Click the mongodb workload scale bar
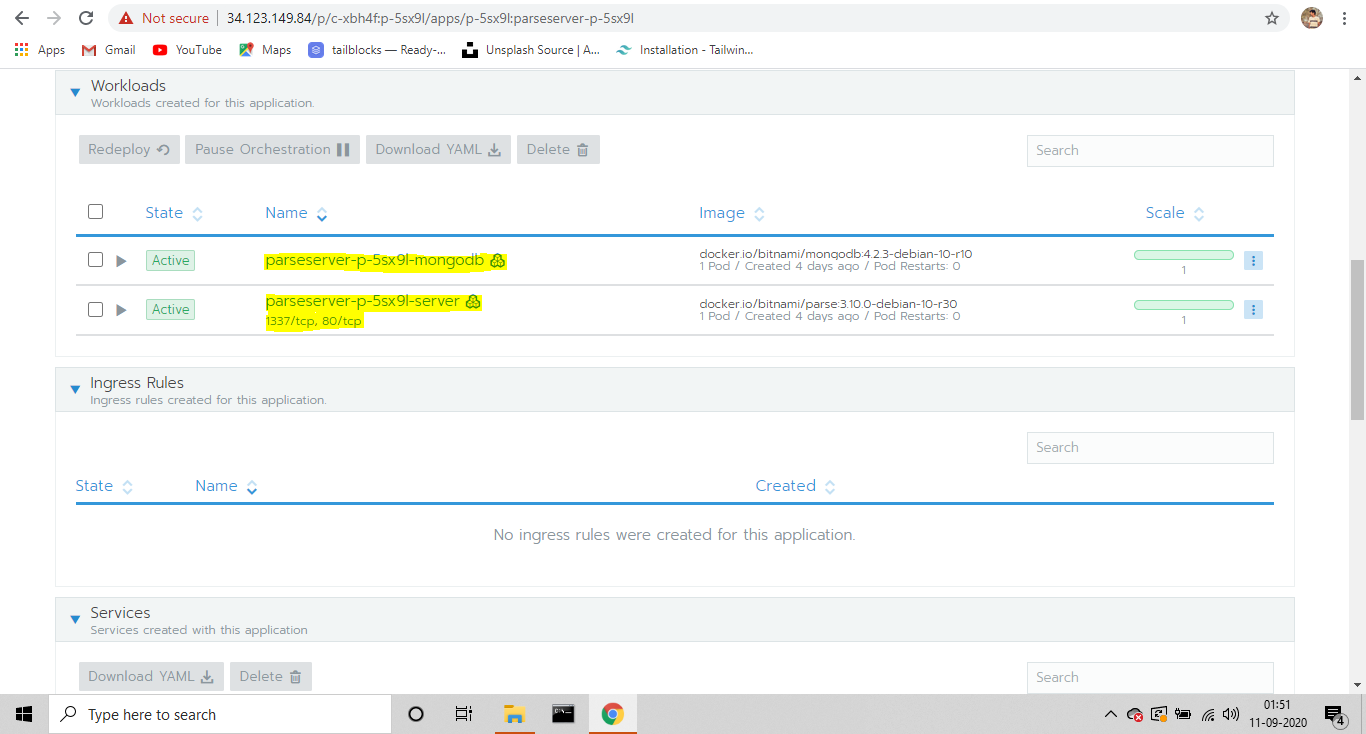The width and height of the screenshot is (1366, 734). (1184, 255)
